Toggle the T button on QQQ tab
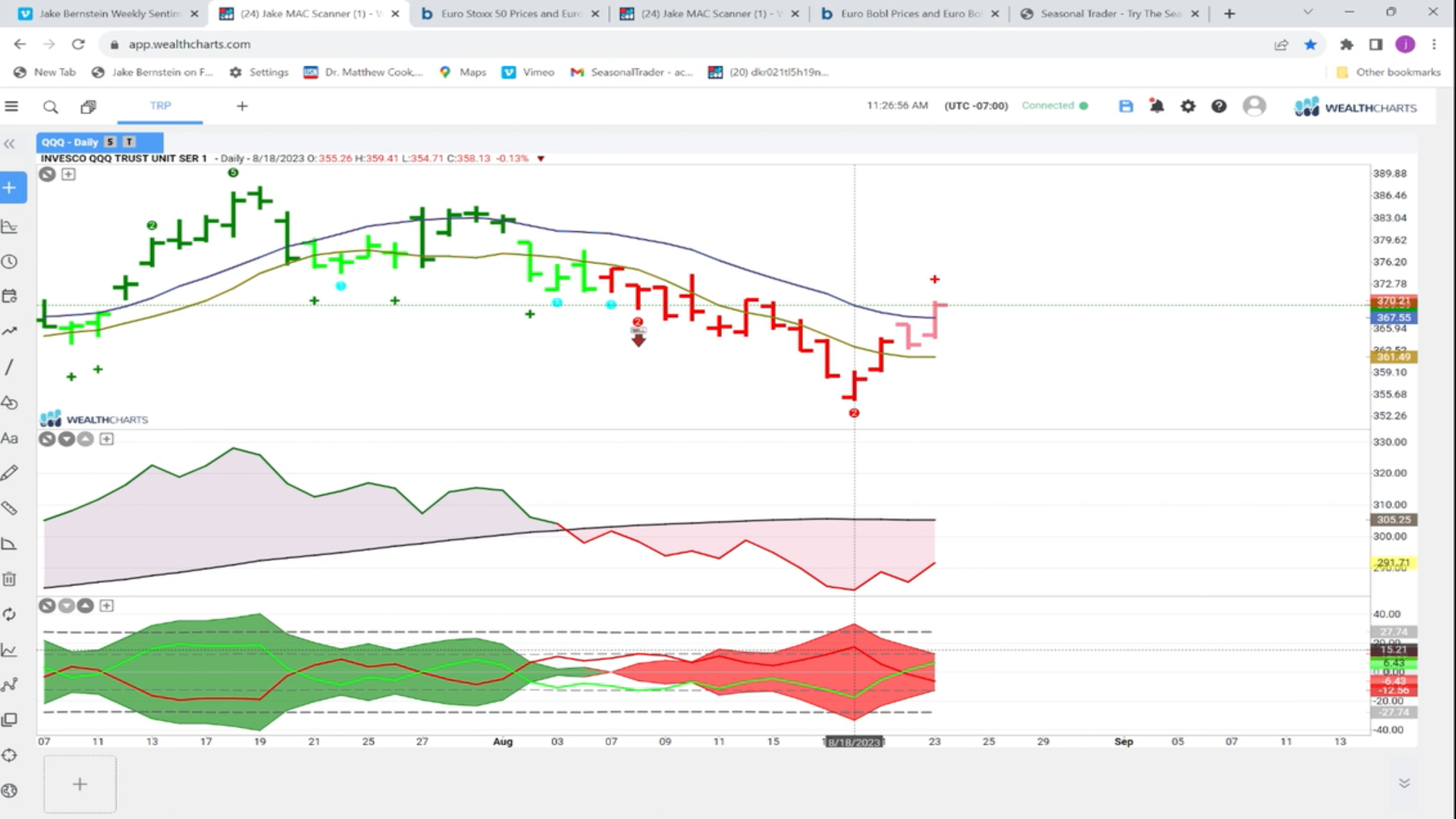 (129, 142)
